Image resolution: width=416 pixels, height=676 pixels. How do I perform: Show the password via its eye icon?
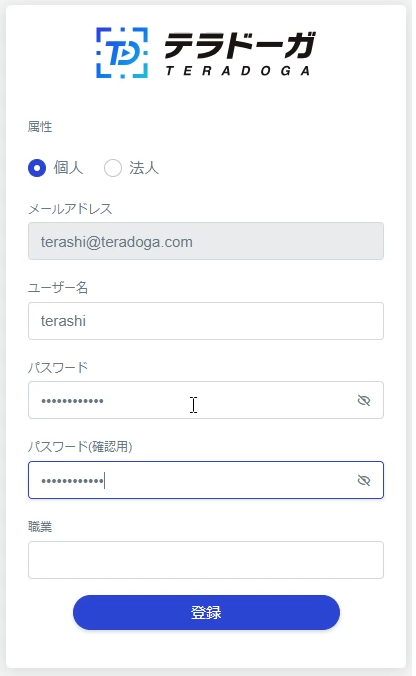tap(364, 401)
